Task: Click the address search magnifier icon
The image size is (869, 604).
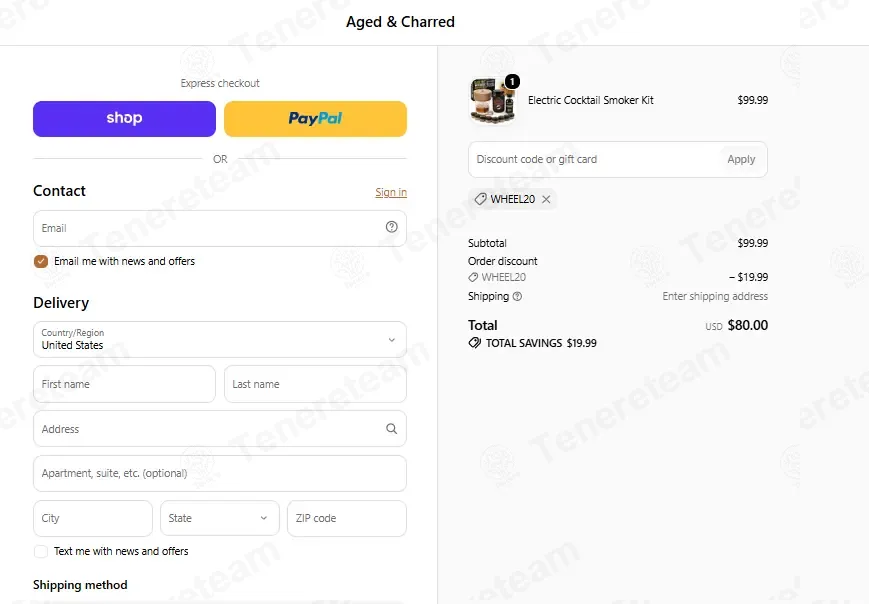Action: point(391,428)
